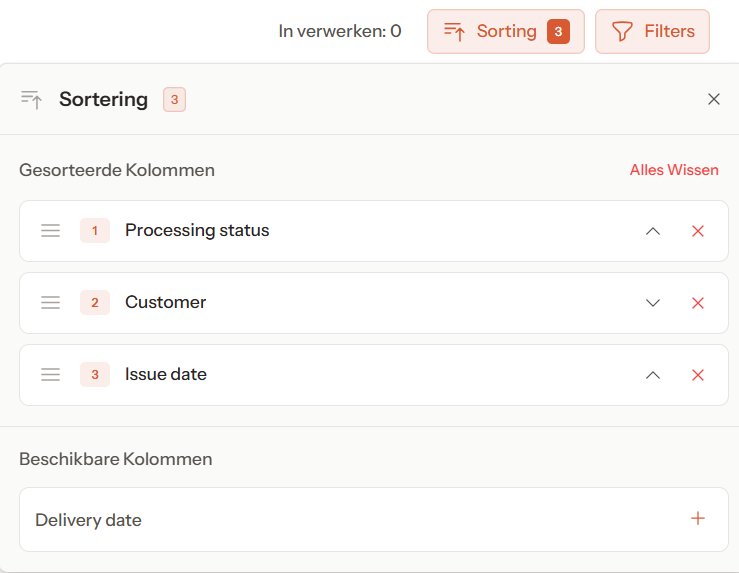Click the priority number 2 badge
This screenshot has height=573, width=739.
(x=95, y=303)
